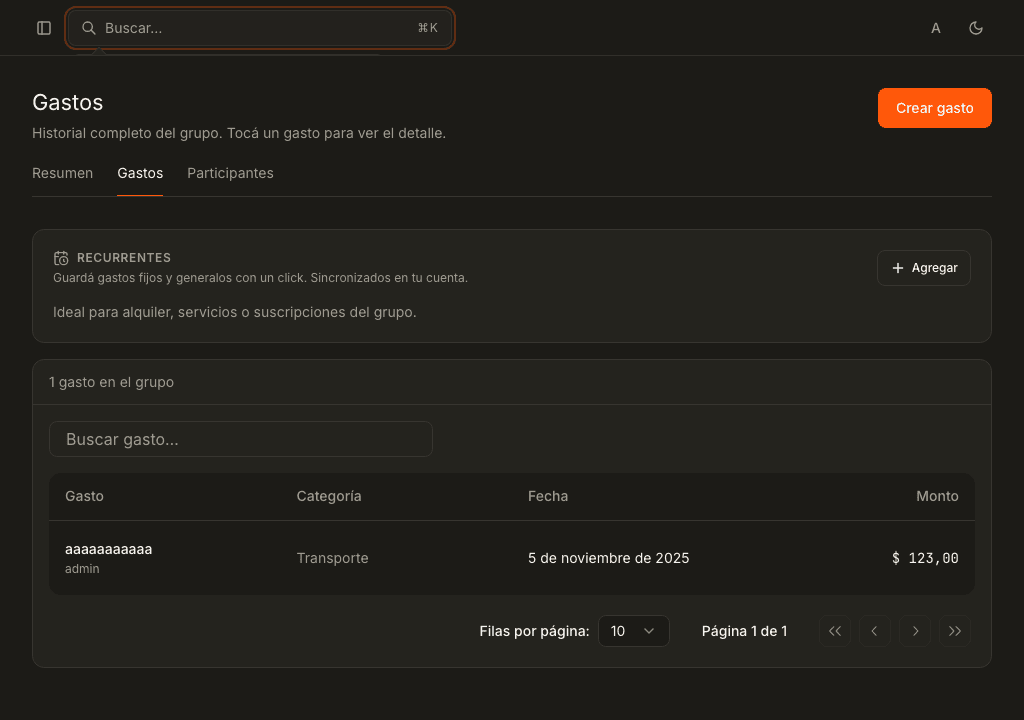This screenshot has height=720, width=1024.
Task: Click the Recurrentes calendar icon
Action: pyautogui.click(x=61, y=258)
